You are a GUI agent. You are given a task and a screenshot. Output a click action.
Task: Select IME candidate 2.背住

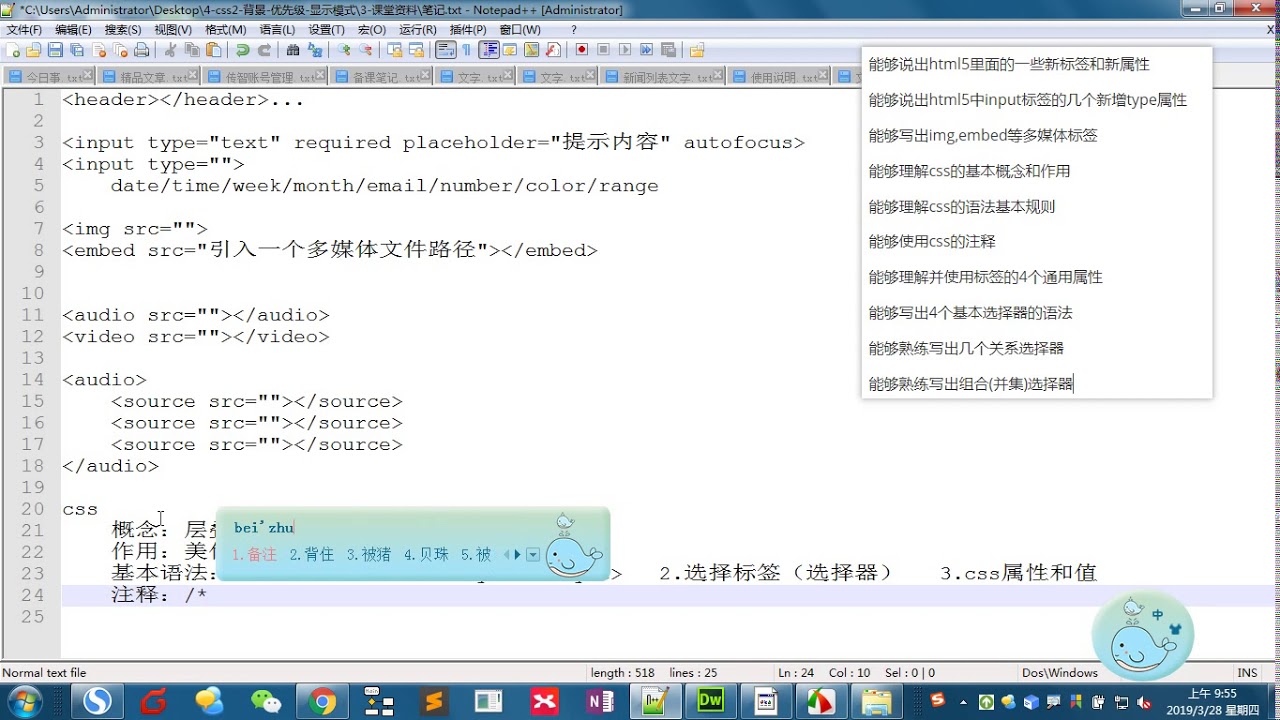click(x=312, y=554)
